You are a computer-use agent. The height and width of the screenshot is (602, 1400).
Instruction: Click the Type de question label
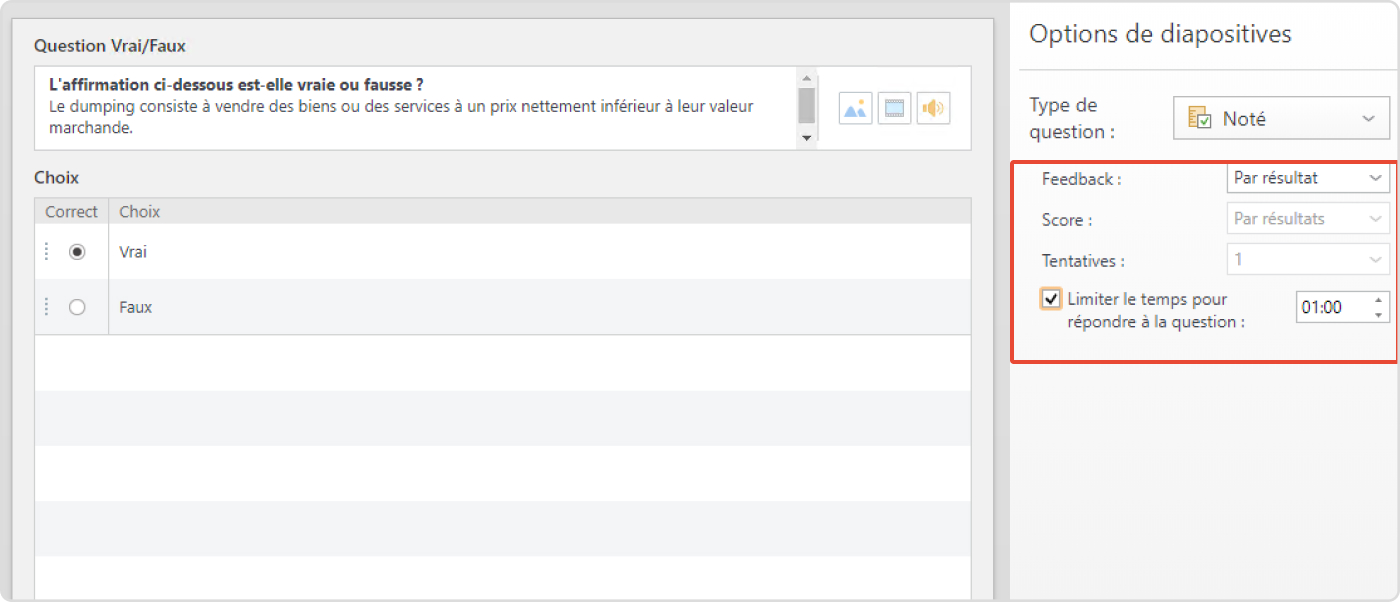pos(1072,118)
